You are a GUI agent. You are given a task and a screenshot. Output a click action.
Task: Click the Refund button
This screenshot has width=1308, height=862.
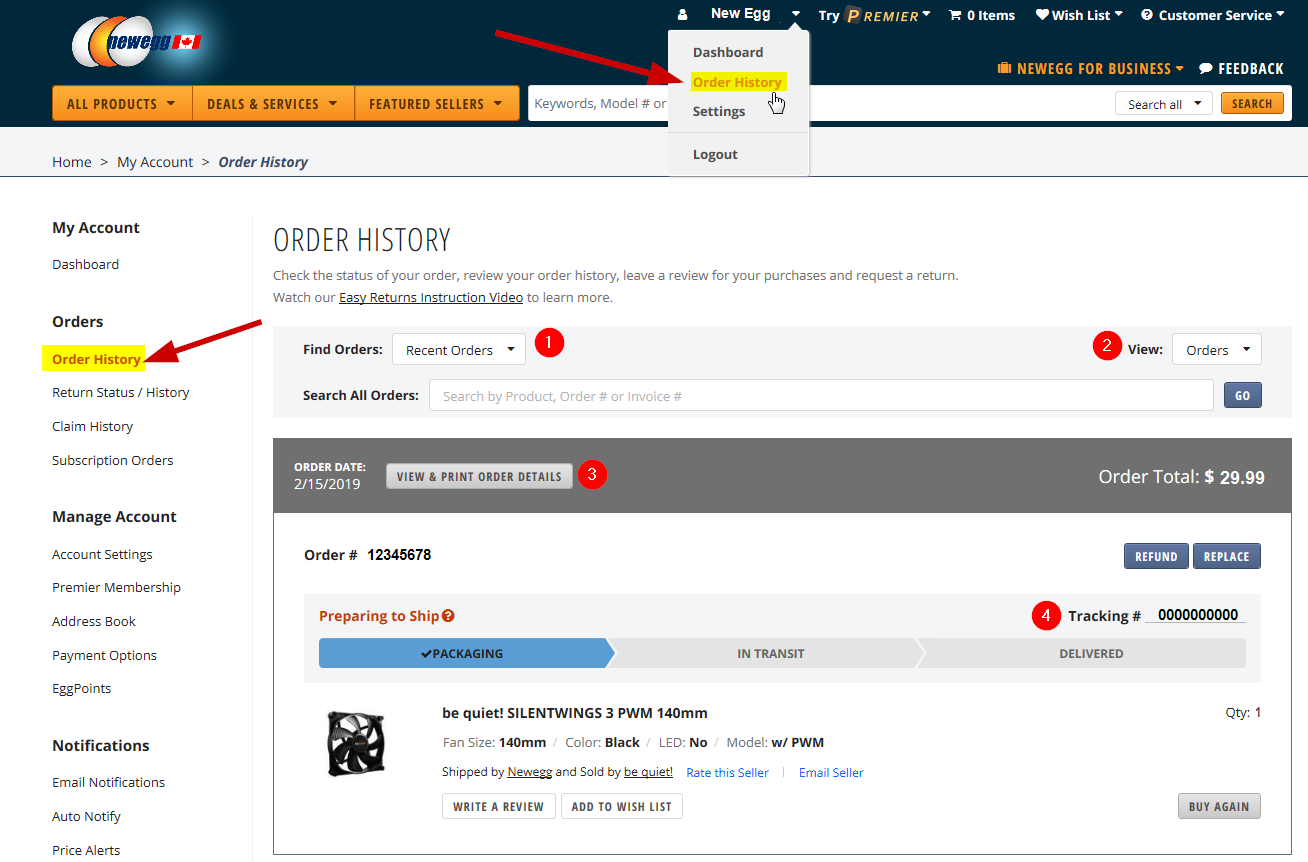click(x=1156, y=556)
